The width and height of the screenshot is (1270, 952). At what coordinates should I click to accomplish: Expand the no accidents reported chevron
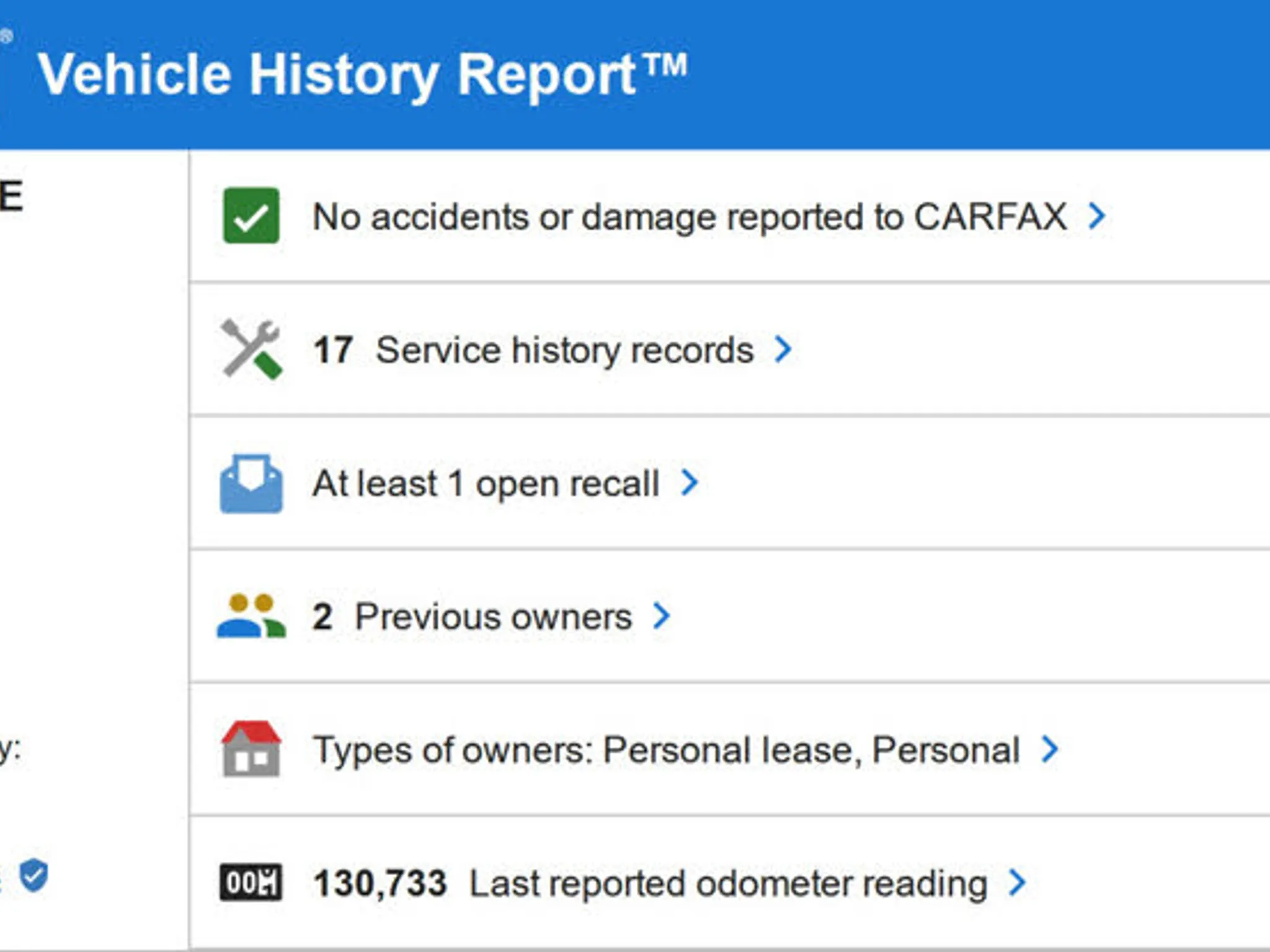1097,216
